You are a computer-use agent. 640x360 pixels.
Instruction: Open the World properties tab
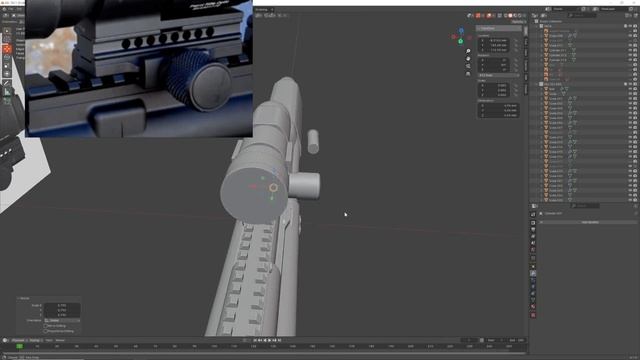533,250
